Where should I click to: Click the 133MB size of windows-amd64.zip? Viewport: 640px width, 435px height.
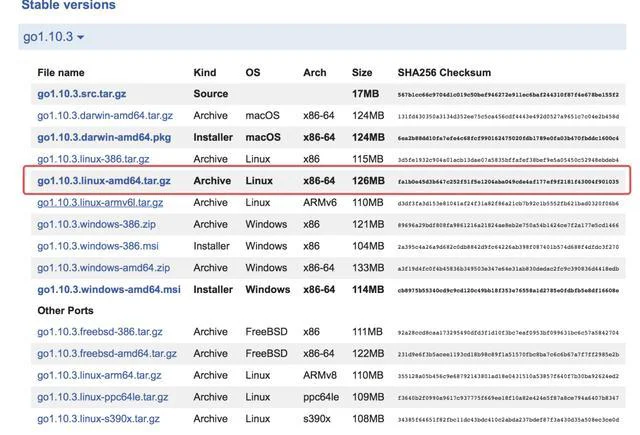pyautogui.click(x=368, y=268)
